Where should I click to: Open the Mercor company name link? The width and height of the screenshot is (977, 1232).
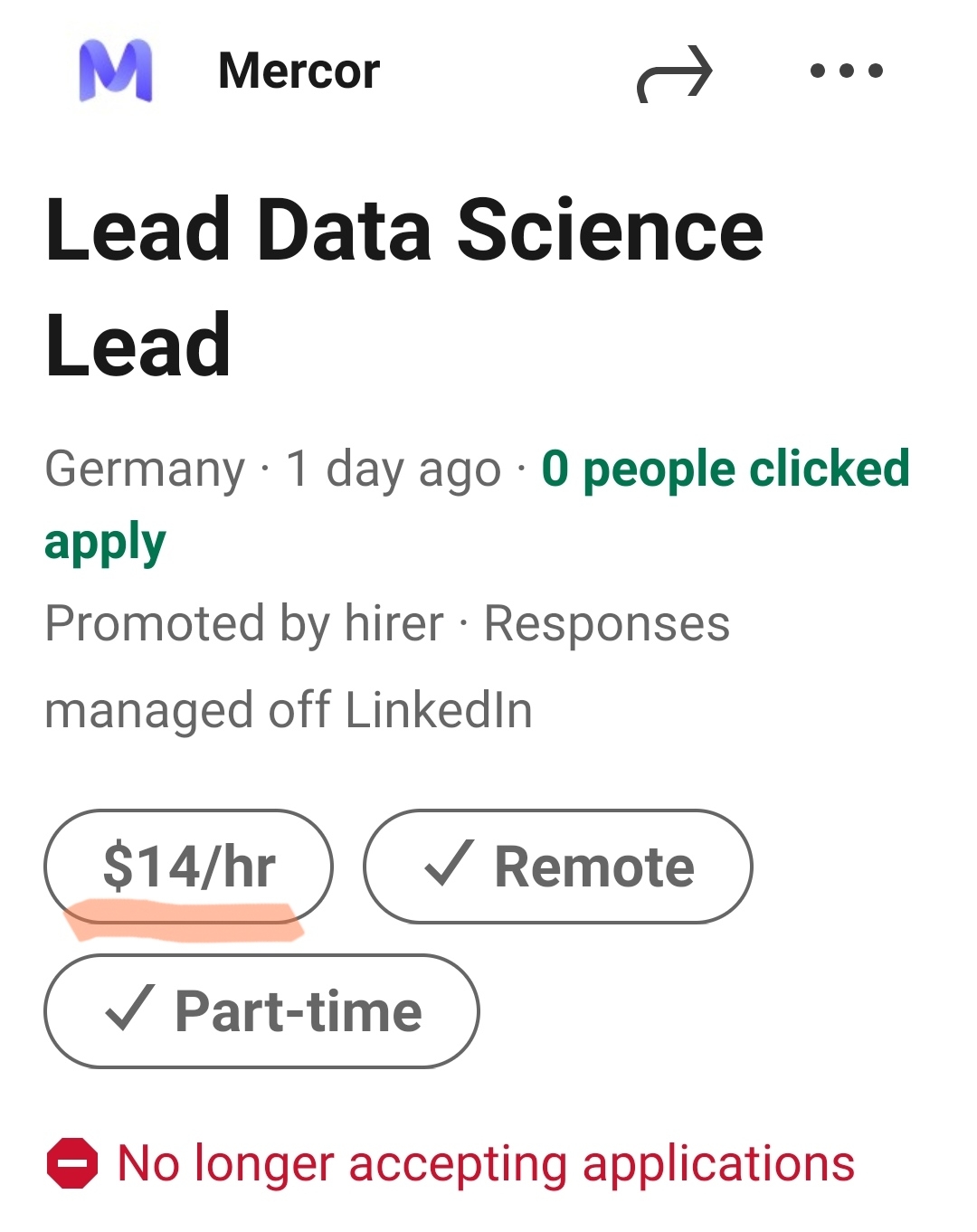tap(299, 71)
